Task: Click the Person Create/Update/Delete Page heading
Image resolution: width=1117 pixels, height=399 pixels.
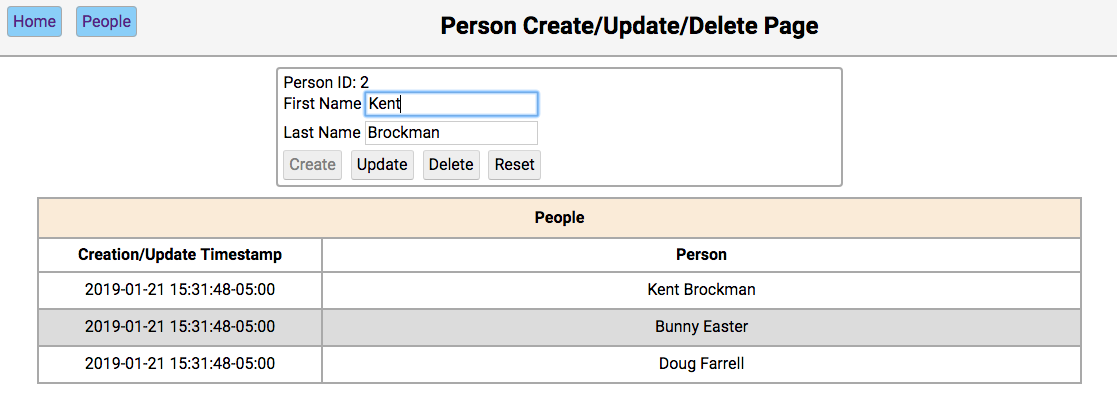Action: point(629,26)
